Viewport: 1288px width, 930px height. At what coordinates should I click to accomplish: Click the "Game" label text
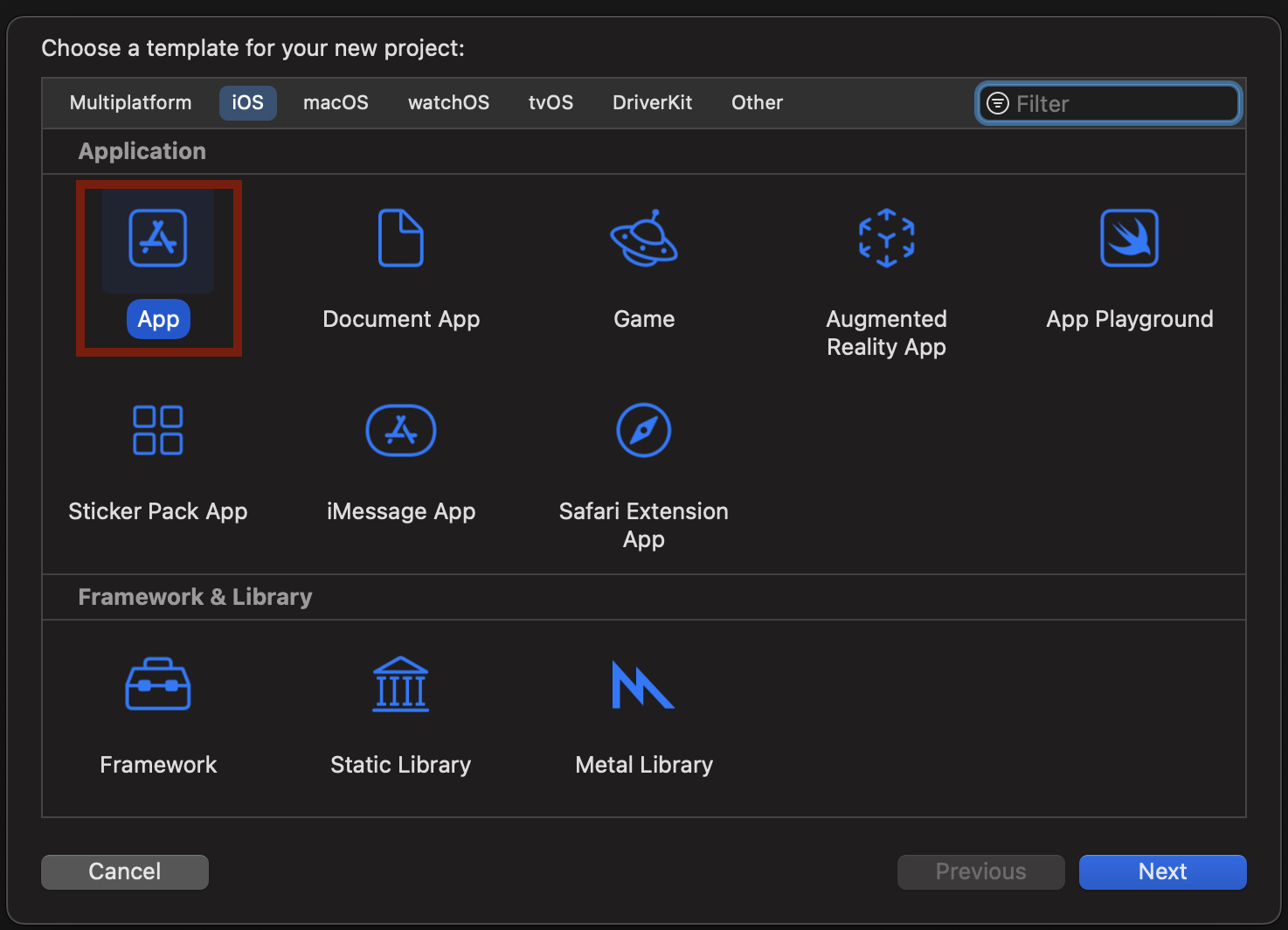point(644,320)
